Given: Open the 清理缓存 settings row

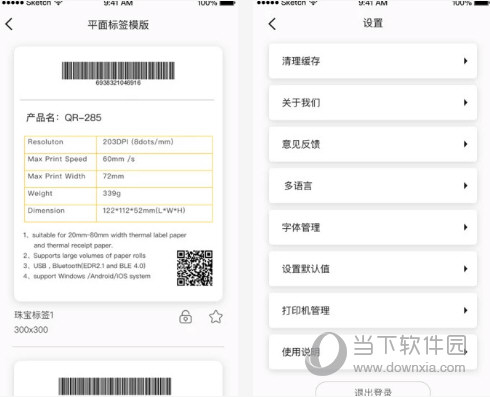Looking at the screenshot, I should [373, 61].
